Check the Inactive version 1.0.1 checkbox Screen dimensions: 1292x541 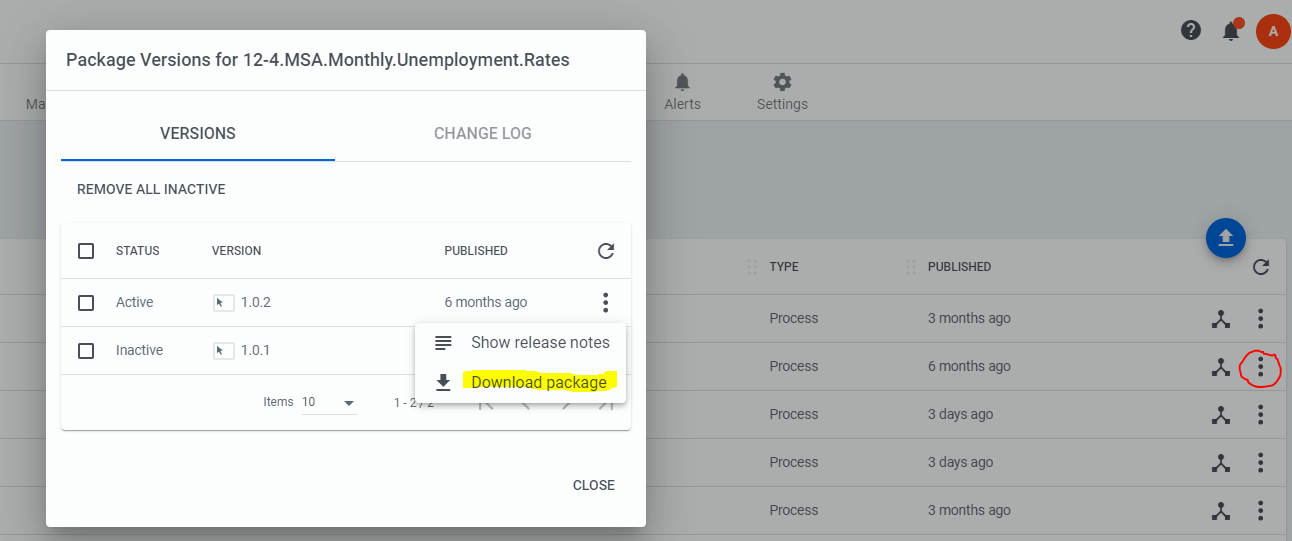pyautogui.click(x=86, y=351)
